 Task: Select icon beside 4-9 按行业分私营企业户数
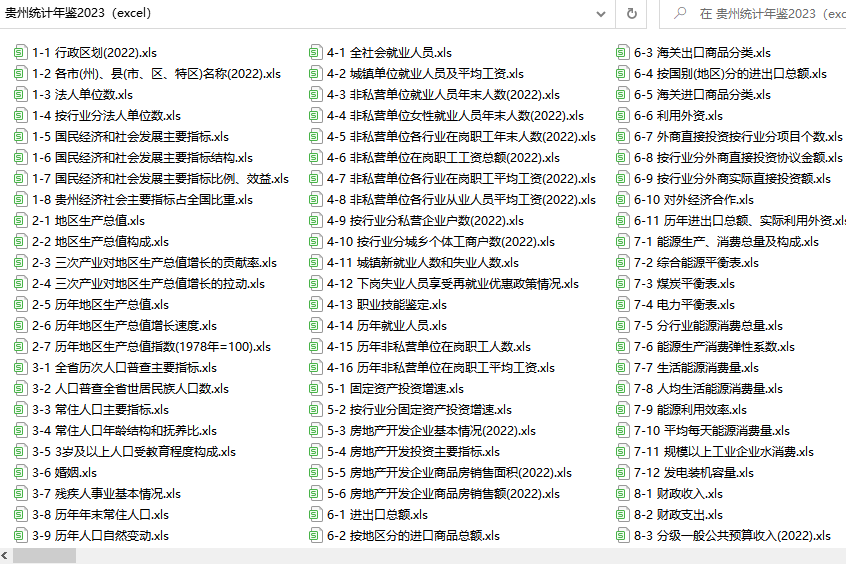pyautogui.click(x=315, y=221)
